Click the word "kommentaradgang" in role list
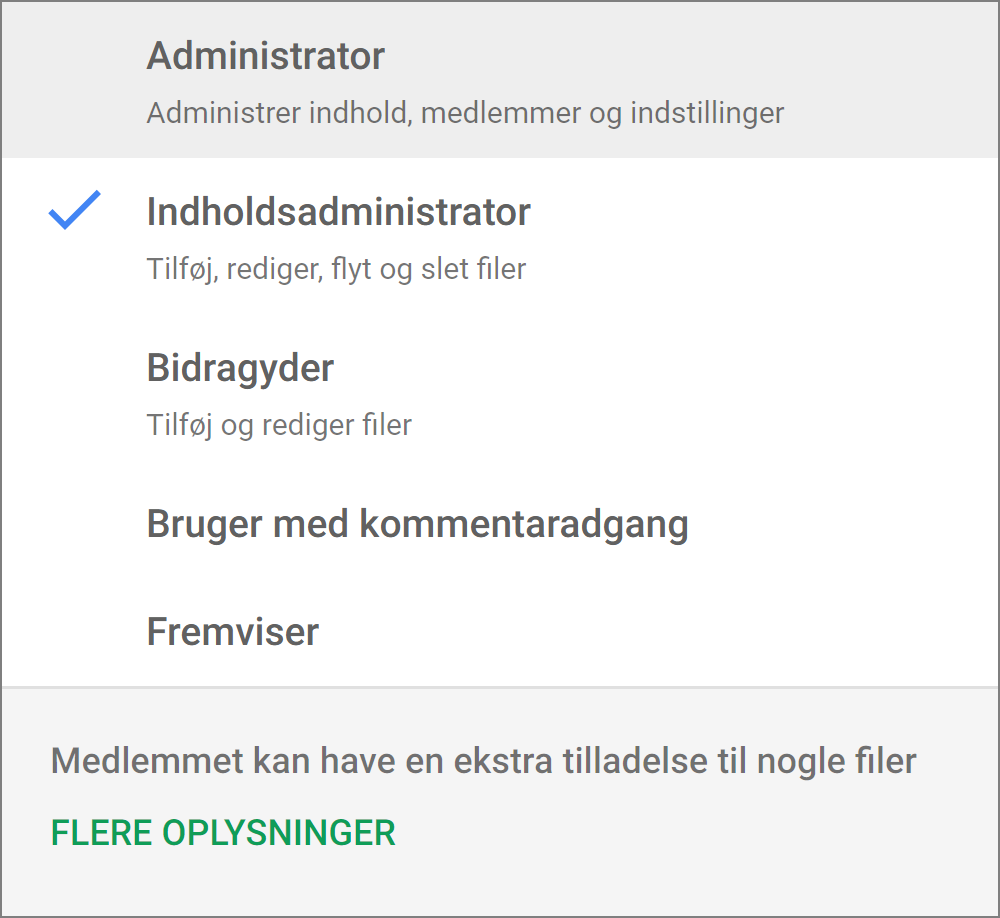This screenshot has width=1000, height=918. pos(523,524)
